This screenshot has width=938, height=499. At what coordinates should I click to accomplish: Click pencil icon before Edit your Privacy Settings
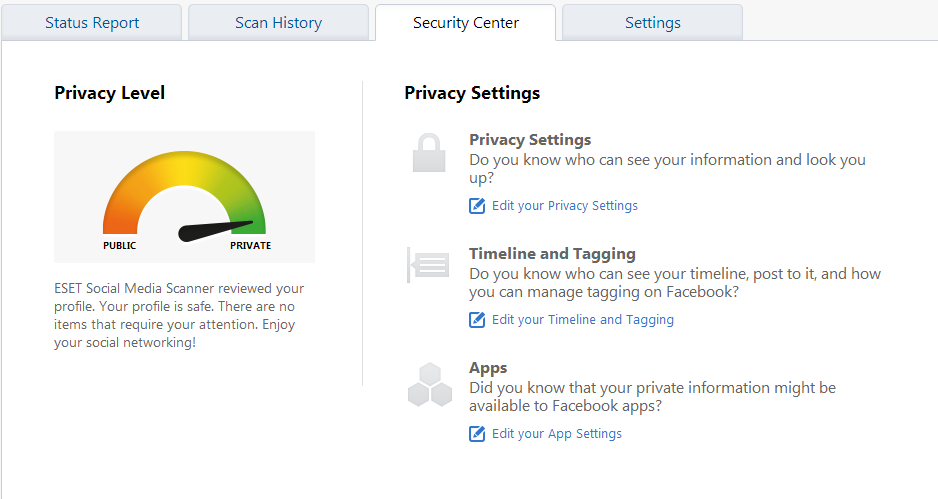[x=477, y=206]
